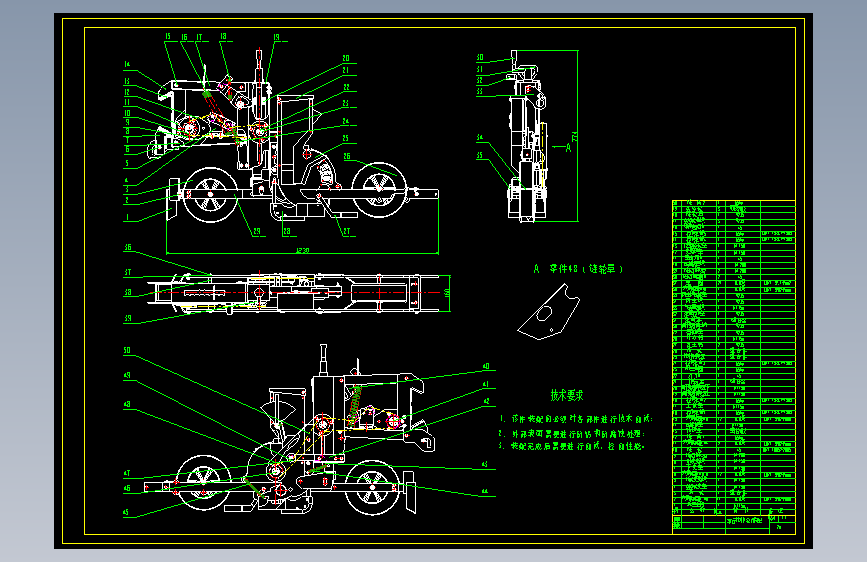Click part callout number 11

(x=127, y=102)
